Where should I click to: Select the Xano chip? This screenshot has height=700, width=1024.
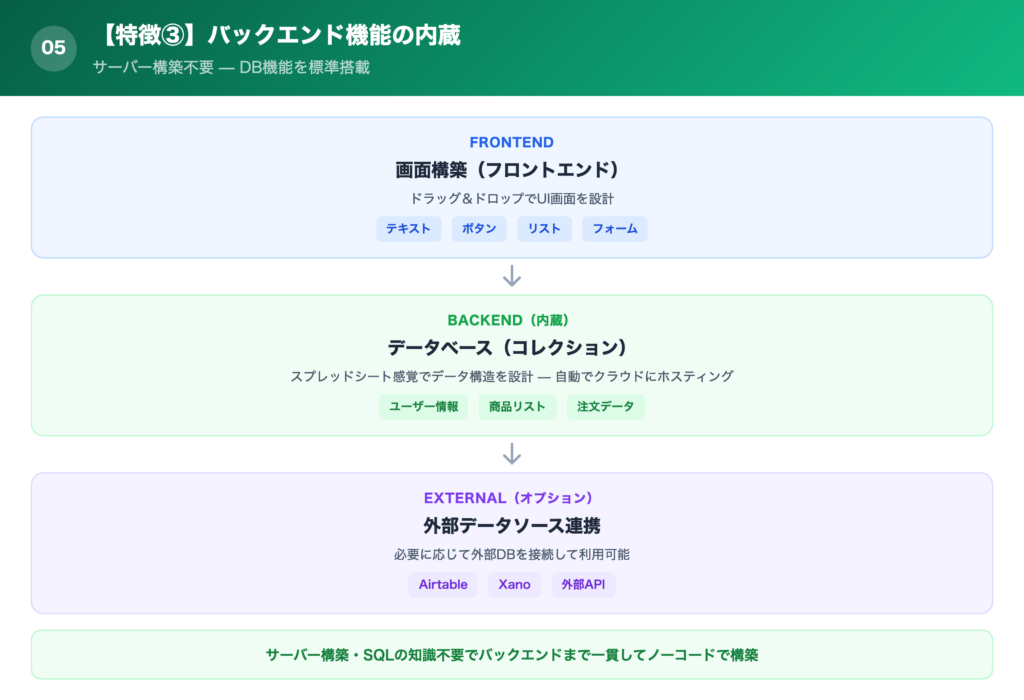pyautogui.click(x=514, y=584)
